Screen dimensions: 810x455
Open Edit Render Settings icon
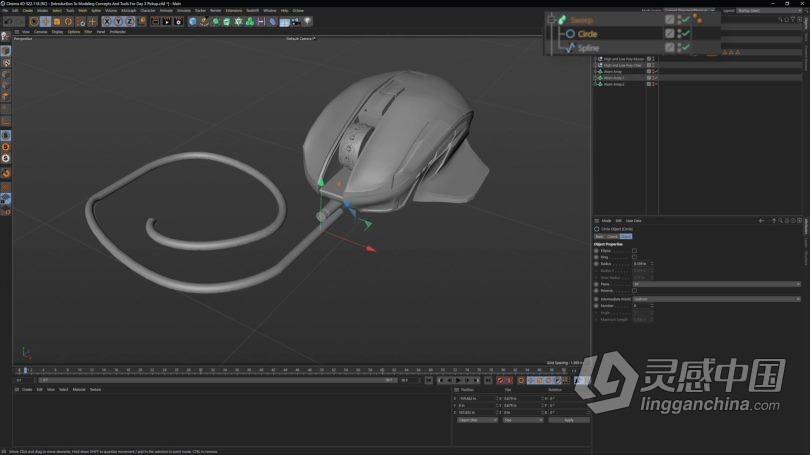click(x=178, y=22)
